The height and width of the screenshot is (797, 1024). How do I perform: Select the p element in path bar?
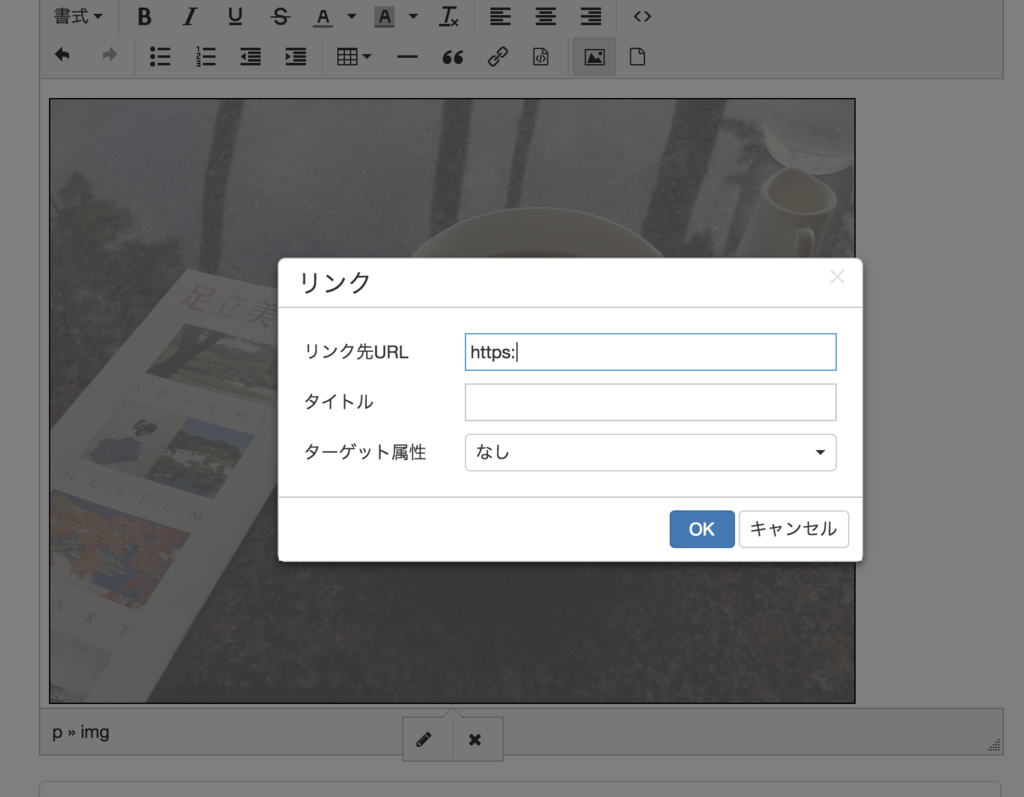57,732
